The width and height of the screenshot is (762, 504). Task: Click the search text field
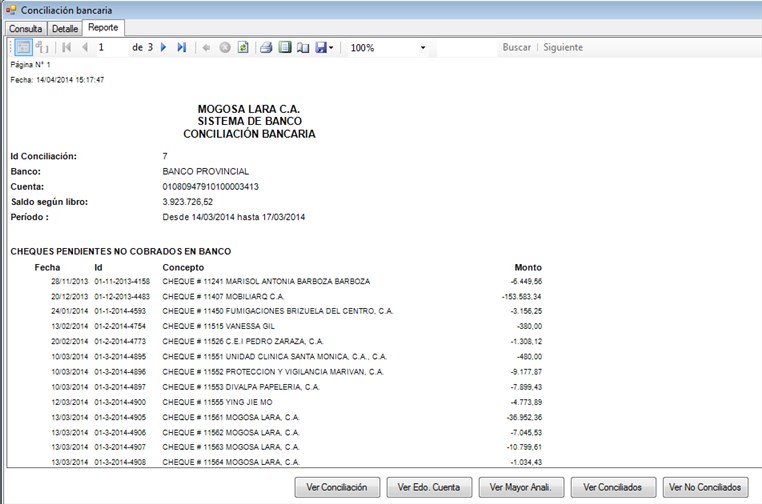467,48
